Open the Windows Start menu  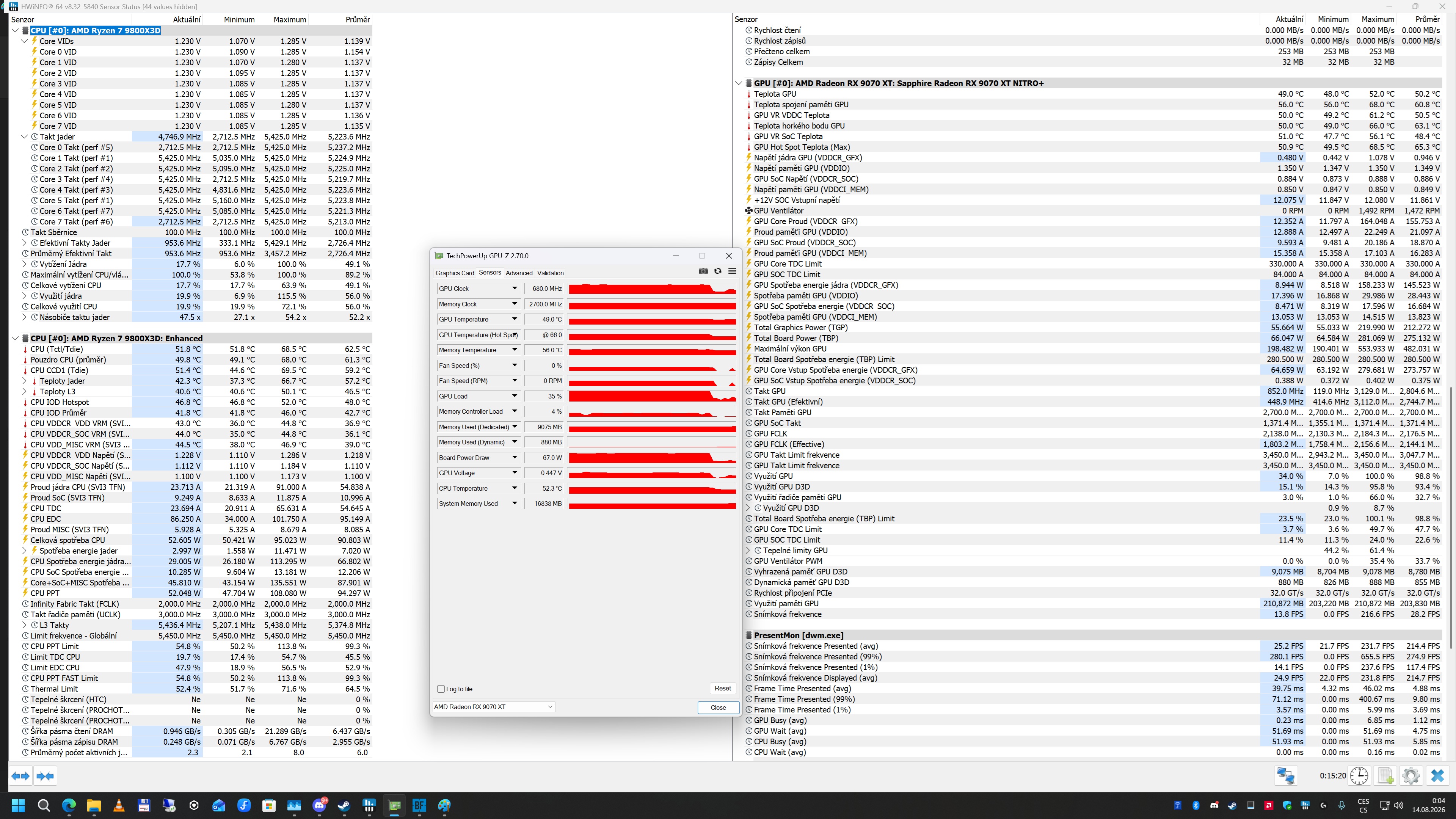(x=18, y=805)
